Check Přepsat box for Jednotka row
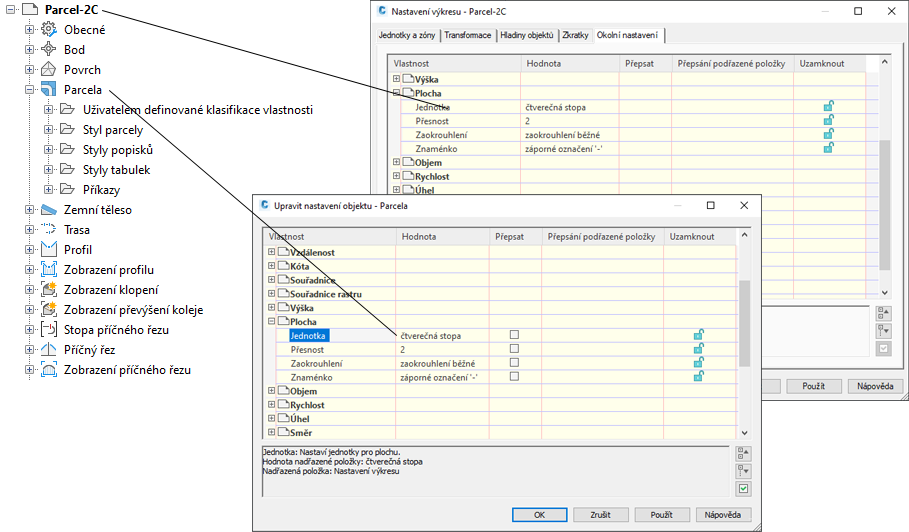 point(514,335)
